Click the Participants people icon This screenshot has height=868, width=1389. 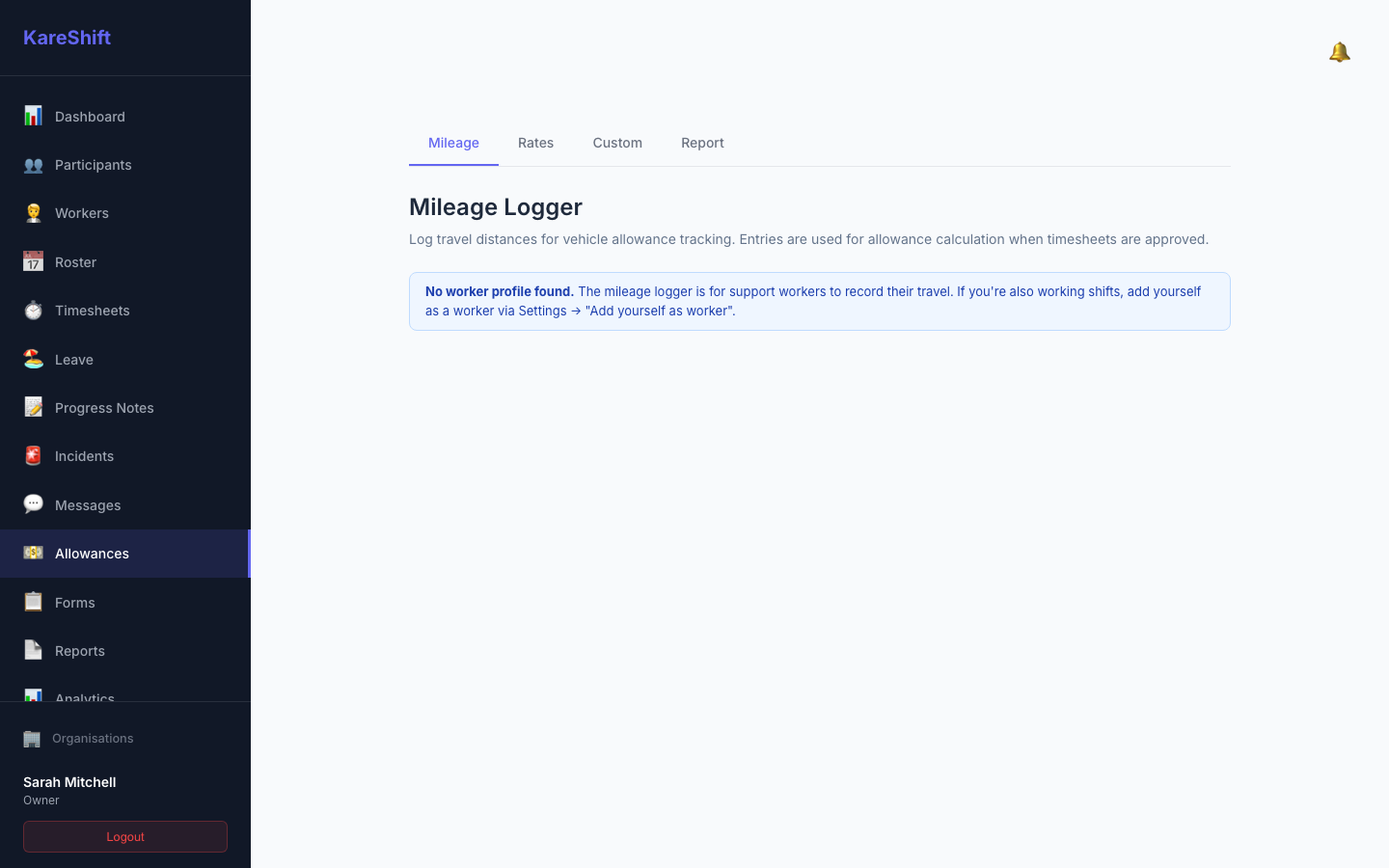33,165
